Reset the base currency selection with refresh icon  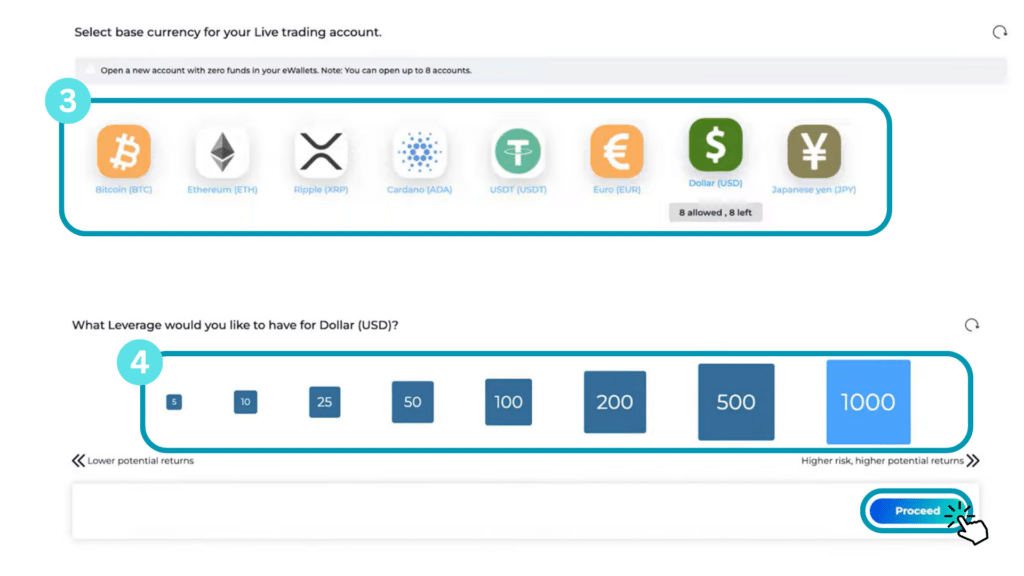tap(999, 32)
